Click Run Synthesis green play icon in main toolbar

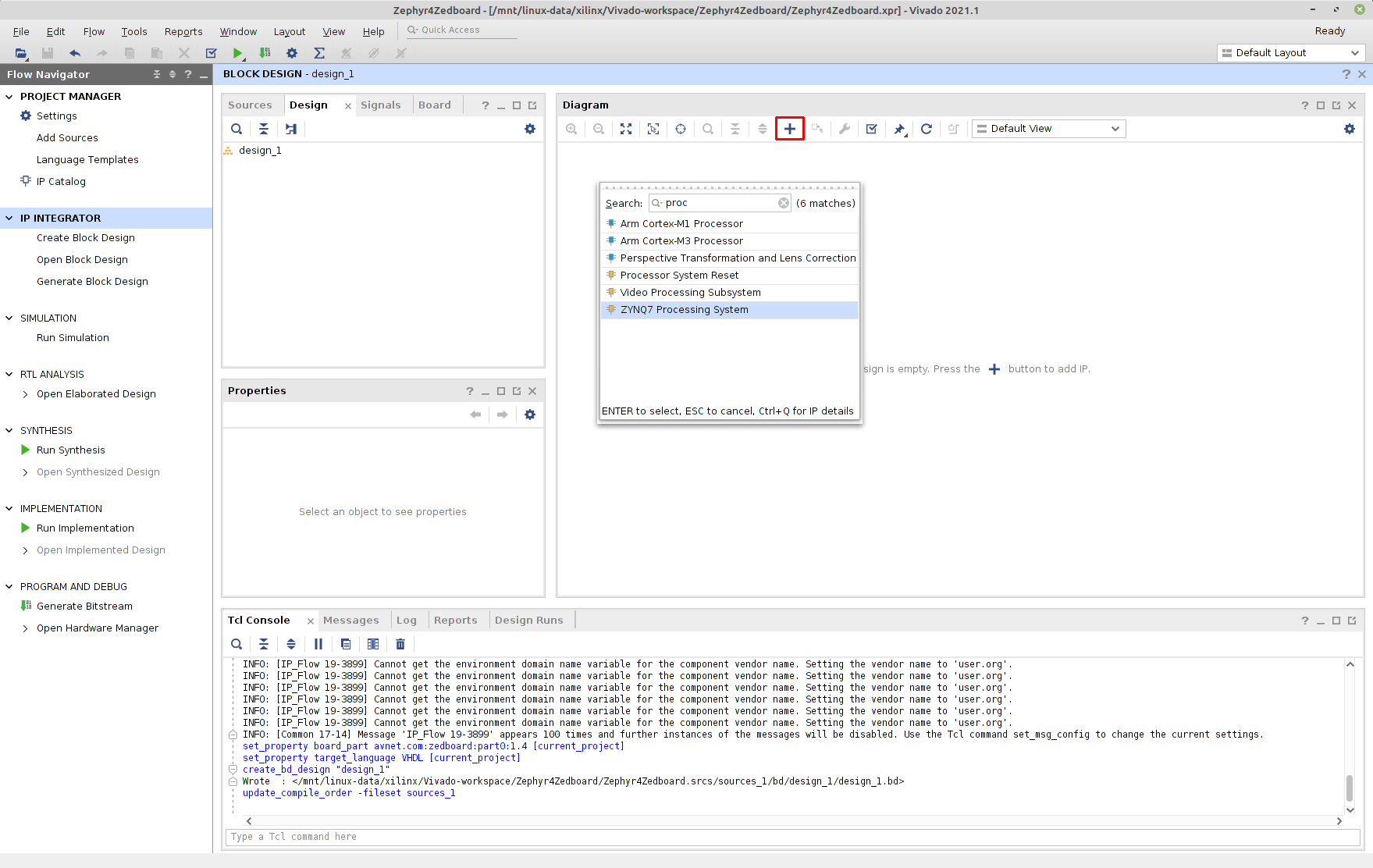(x=237, y=53)
